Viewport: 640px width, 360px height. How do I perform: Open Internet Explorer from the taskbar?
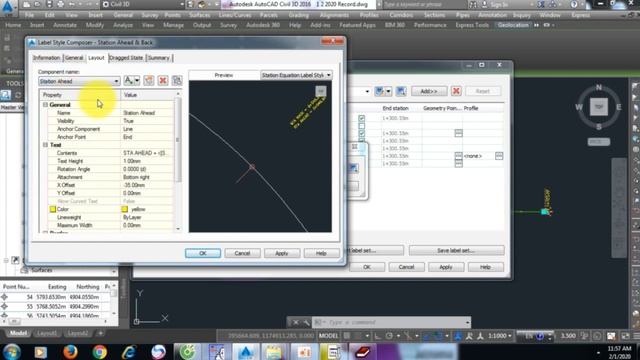click(x=129, y=351)
